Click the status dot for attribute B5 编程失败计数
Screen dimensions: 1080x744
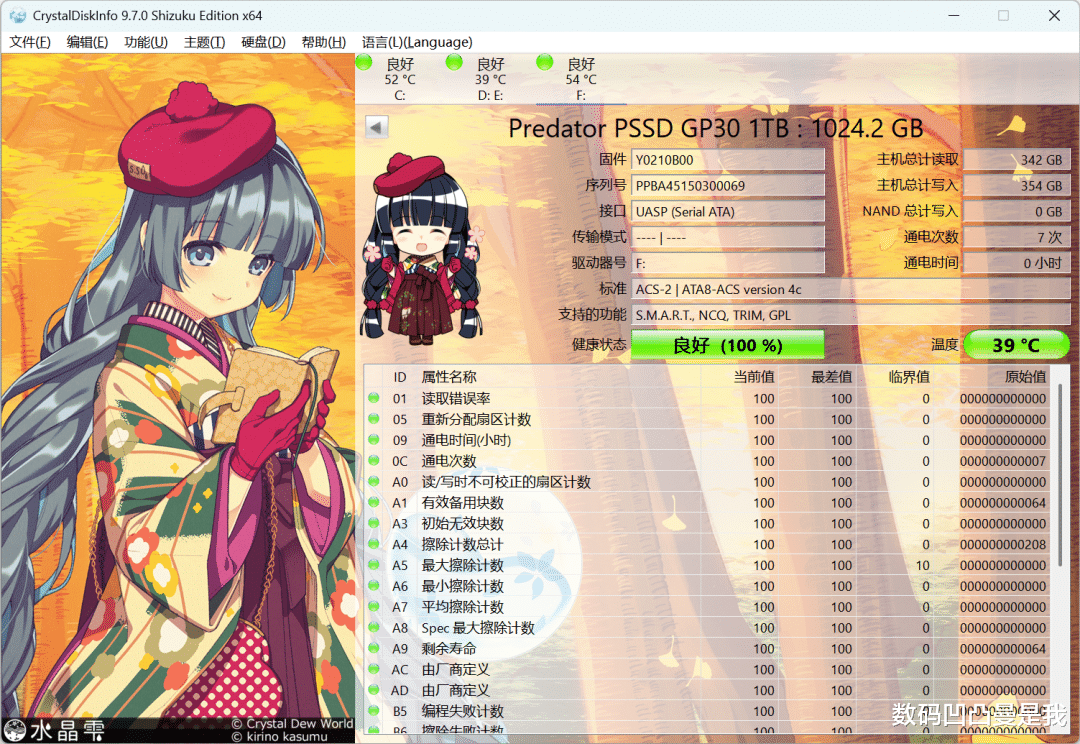374,710
